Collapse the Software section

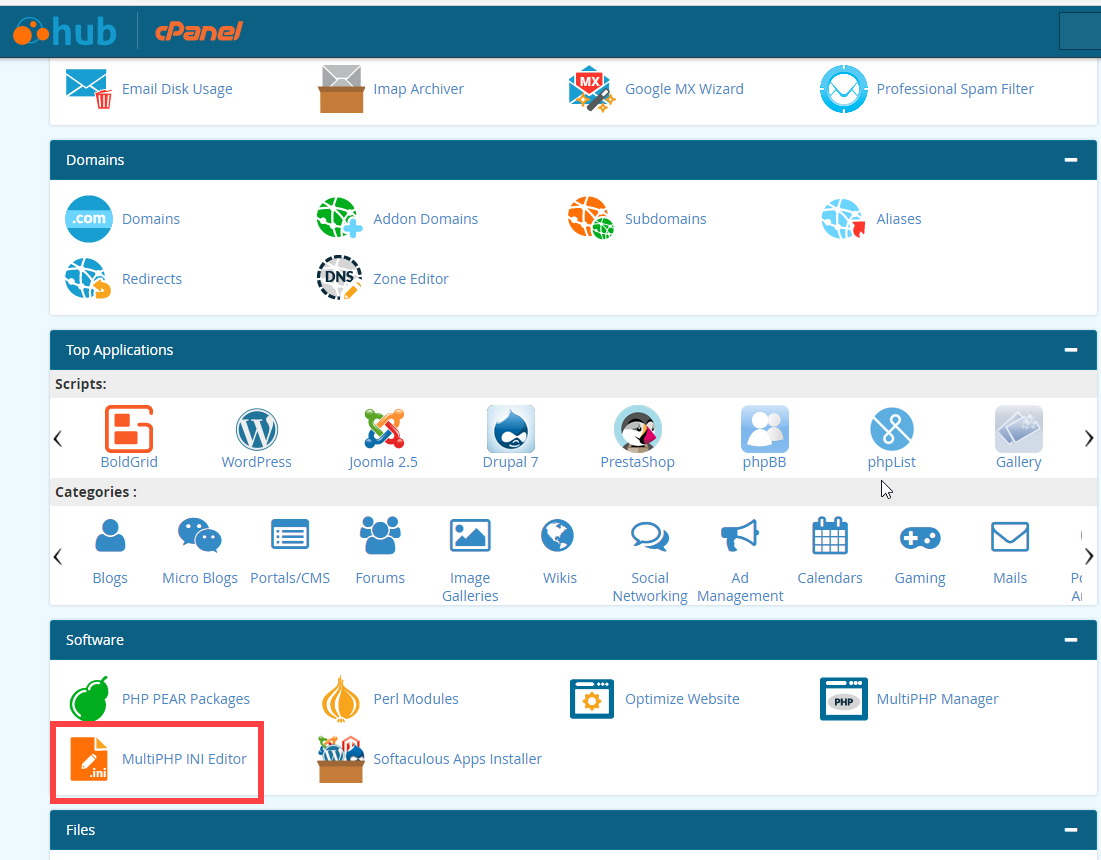point(1071,640)
